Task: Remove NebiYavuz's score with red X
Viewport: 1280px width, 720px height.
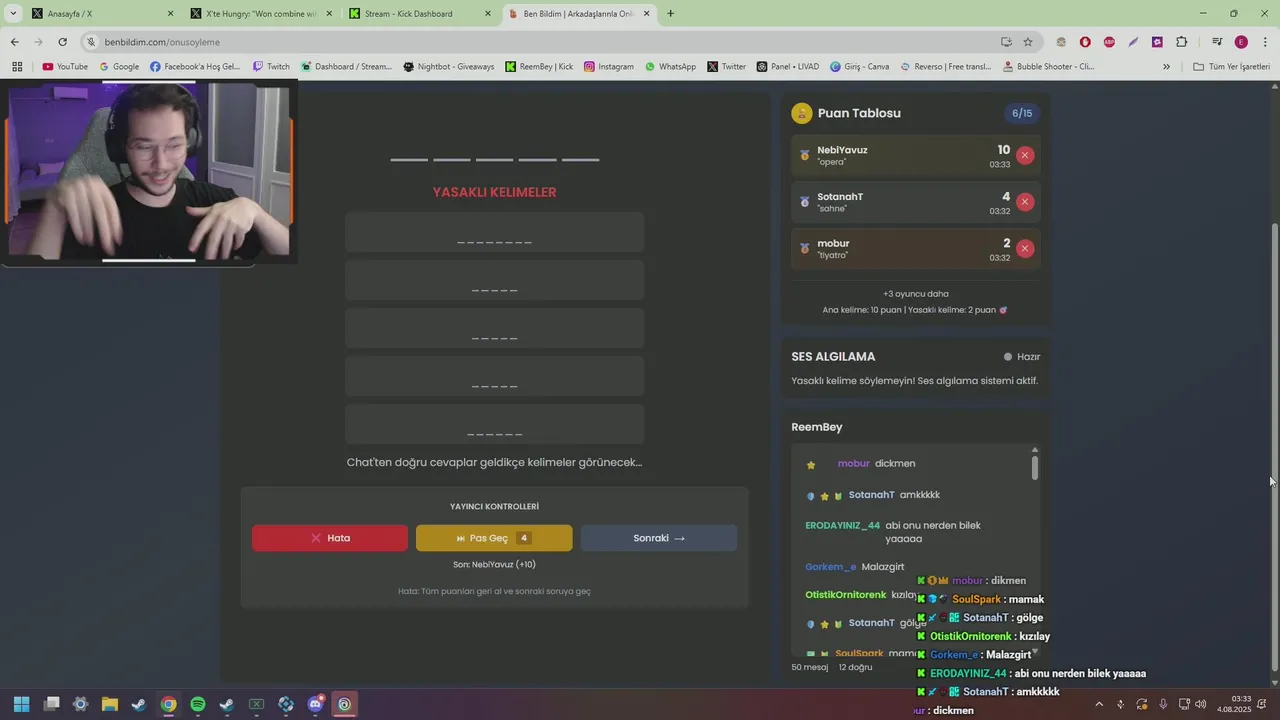Action: tap(1024, 155)
